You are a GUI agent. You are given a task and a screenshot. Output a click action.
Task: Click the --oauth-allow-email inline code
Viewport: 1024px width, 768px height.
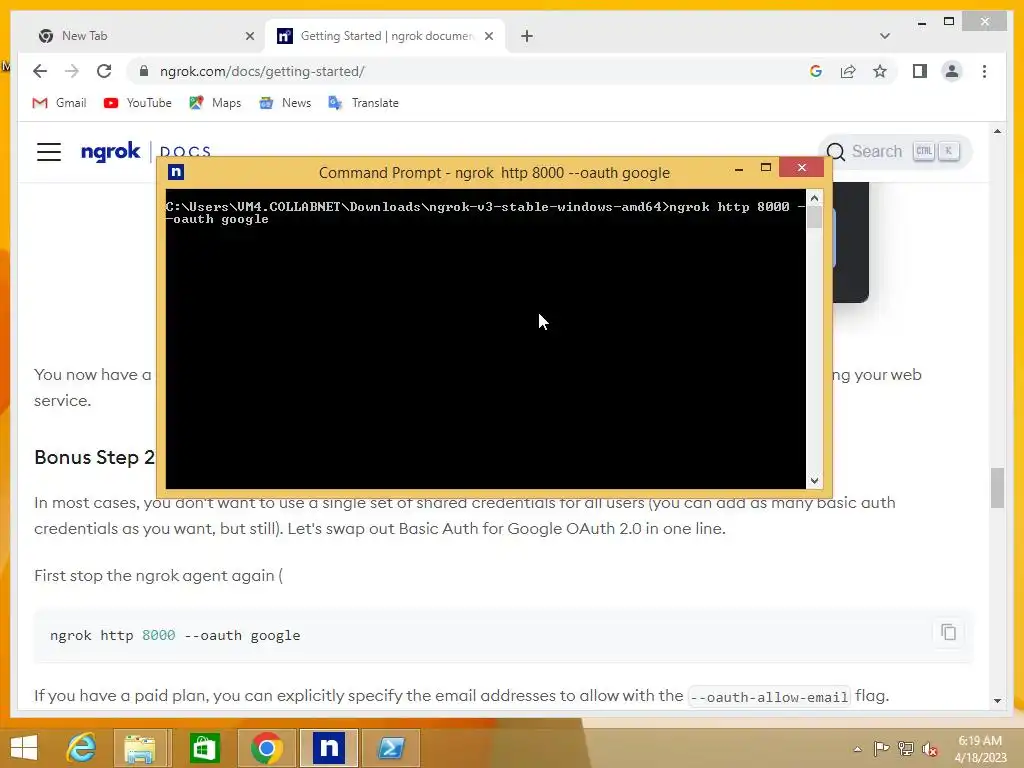click(769, 697)
